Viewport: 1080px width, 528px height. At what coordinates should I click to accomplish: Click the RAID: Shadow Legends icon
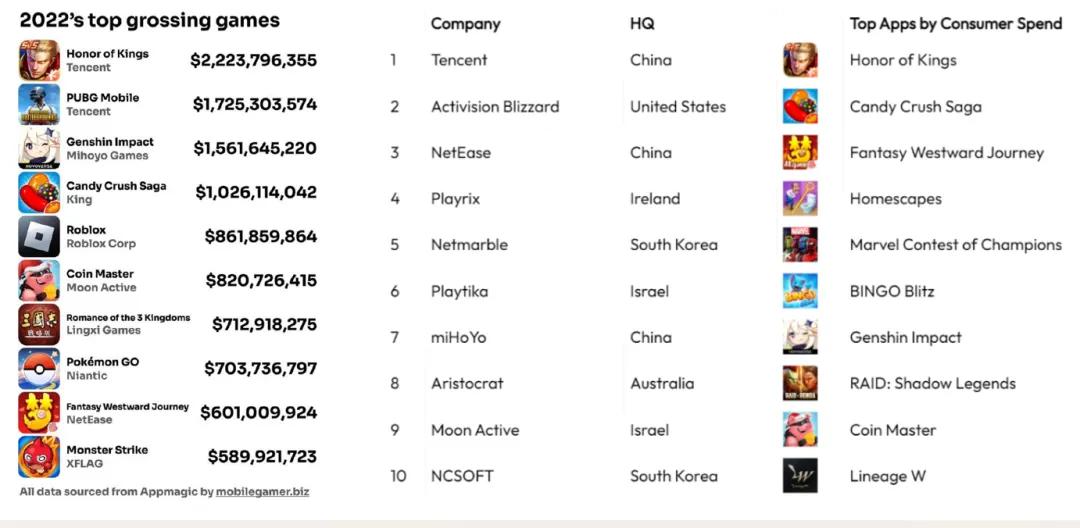click(x=800, y=383)
